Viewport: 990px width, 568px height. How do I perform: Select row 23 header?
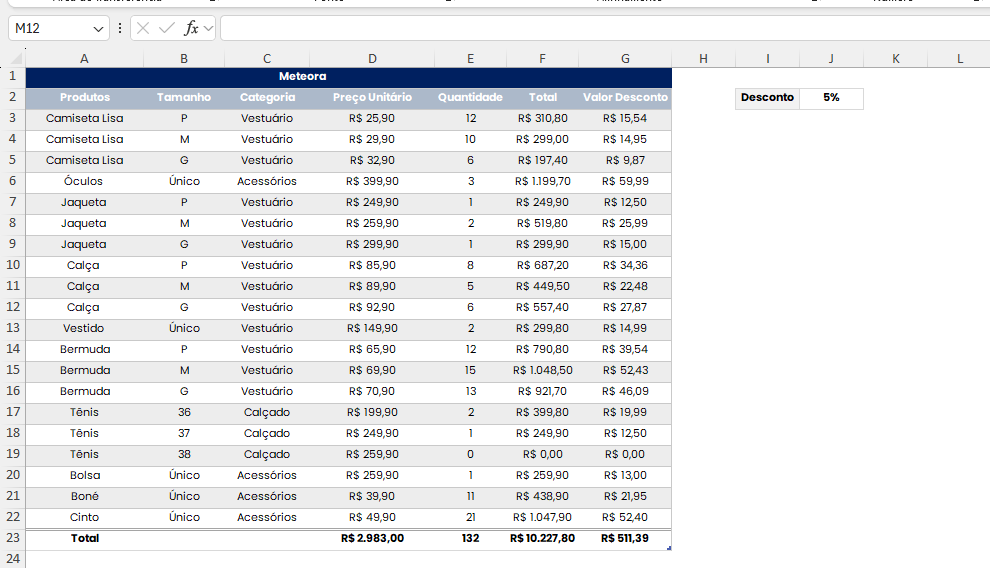coord(13,538)
